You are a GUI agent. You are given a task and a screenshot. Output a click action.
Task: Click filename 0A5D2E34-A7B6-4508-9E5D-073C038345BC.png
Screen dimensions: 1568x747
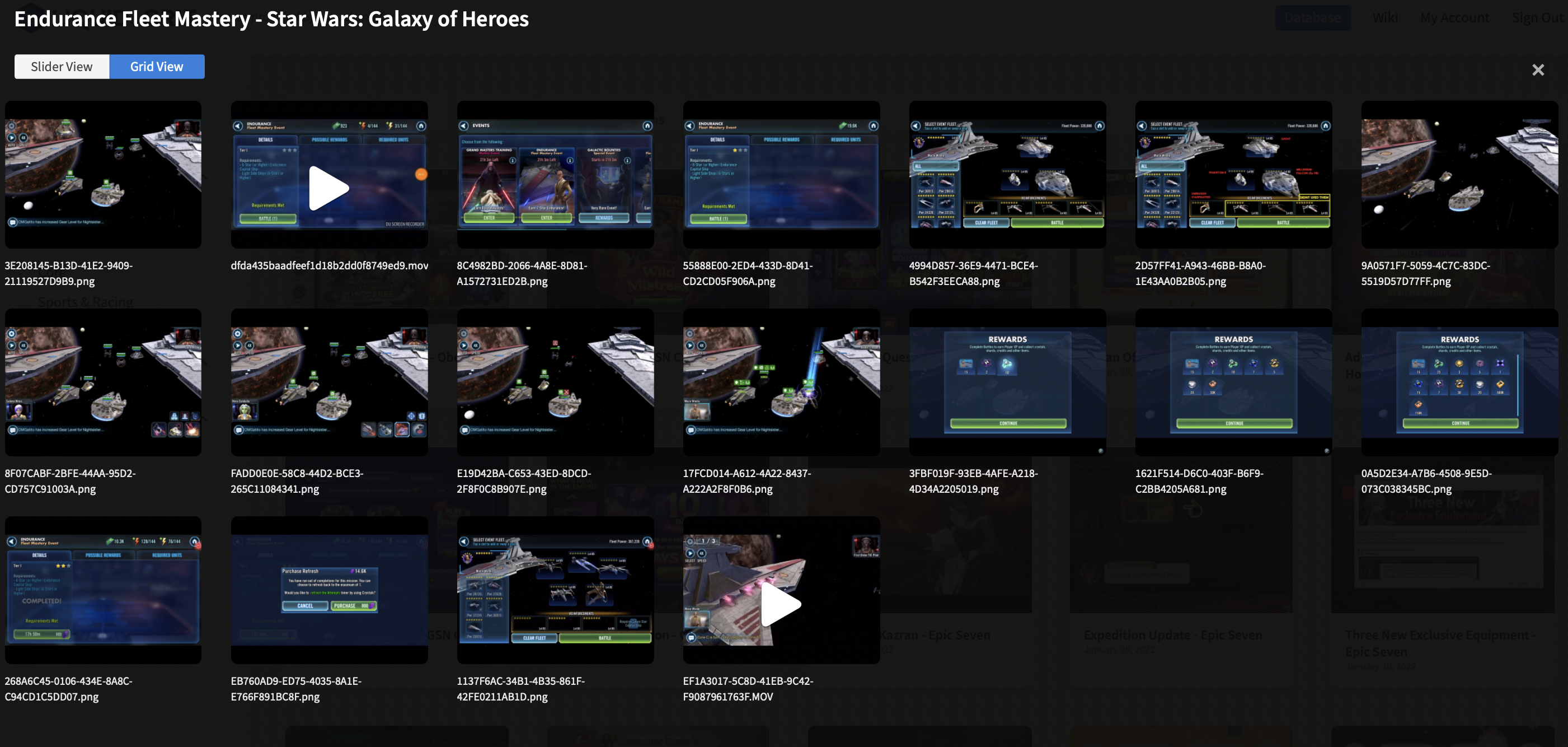[x=1426, y=481]
